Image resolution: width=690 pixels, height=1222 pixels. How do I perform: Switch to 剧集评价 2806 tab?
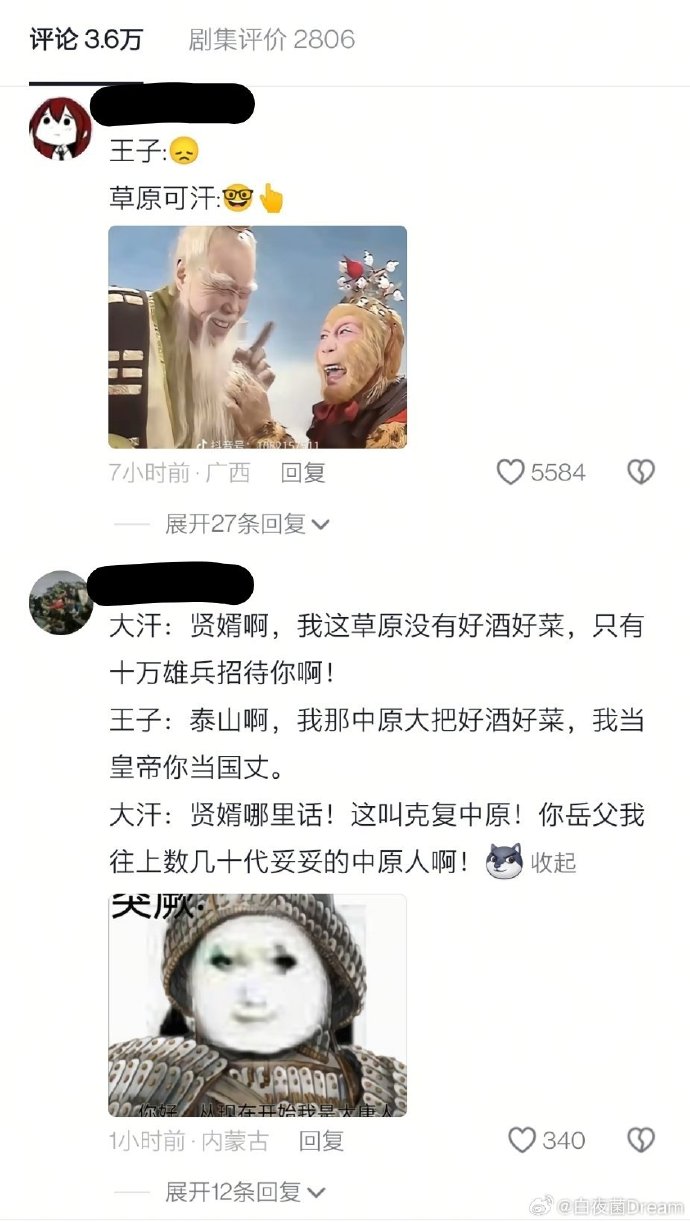click(272, 40)
